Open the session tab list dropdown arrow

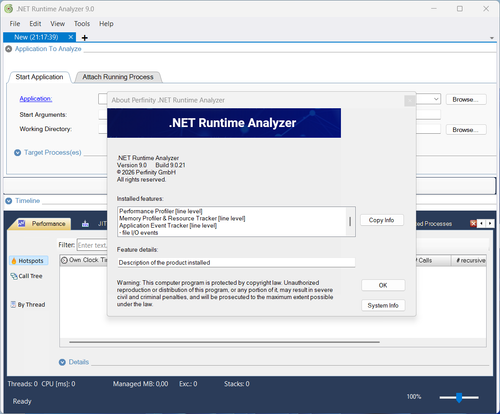492,38
